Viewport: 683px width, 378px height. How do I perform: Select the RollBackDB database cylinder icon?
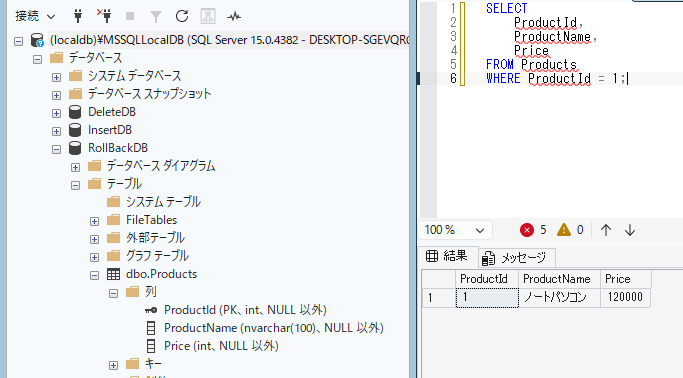coord(75,148)
